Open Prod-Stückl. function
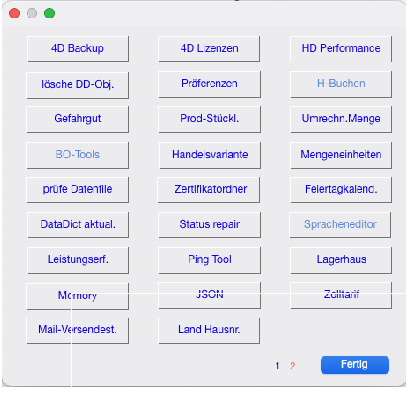 point(209,119)
